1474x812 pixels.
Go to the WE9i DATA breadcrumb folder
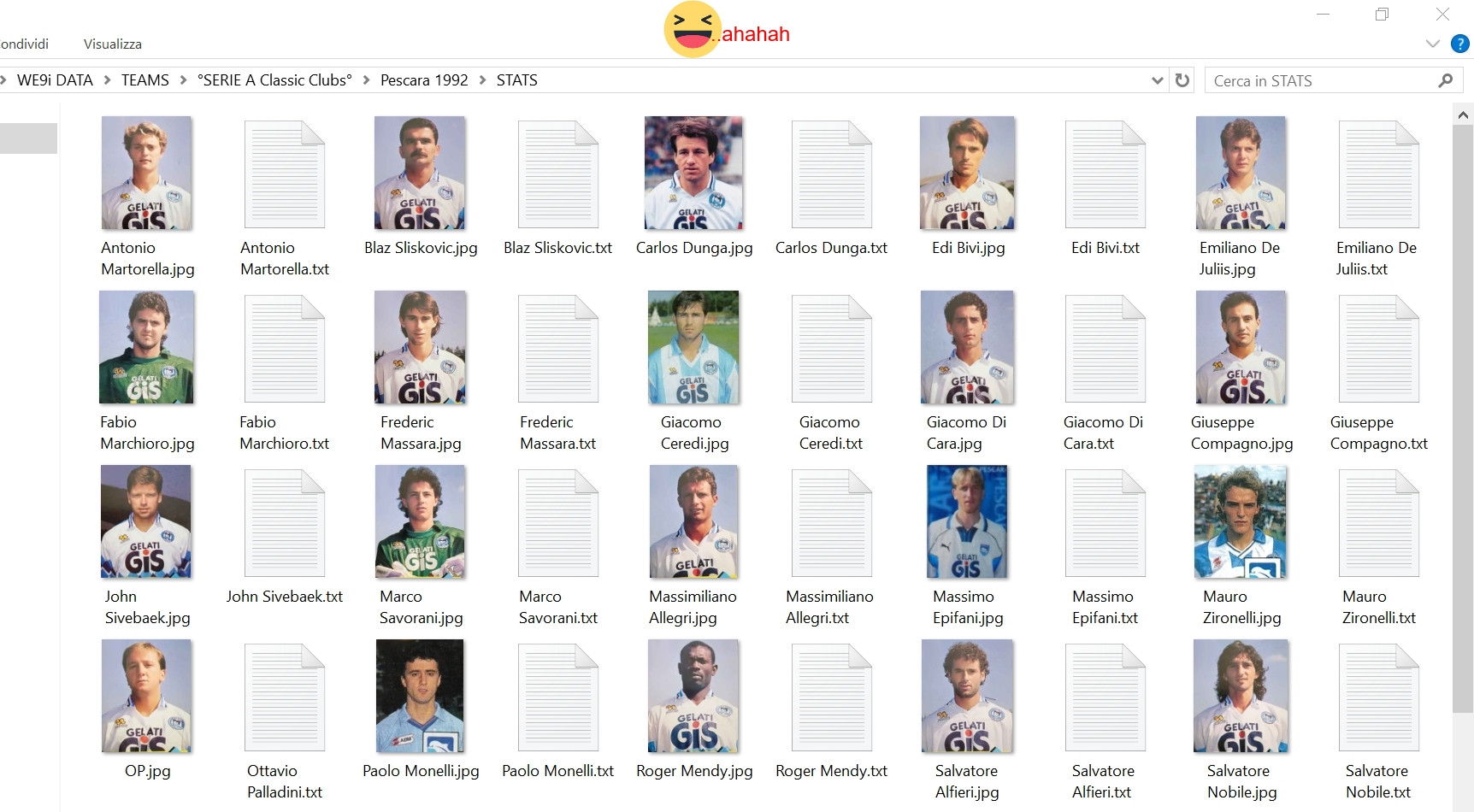55,80
